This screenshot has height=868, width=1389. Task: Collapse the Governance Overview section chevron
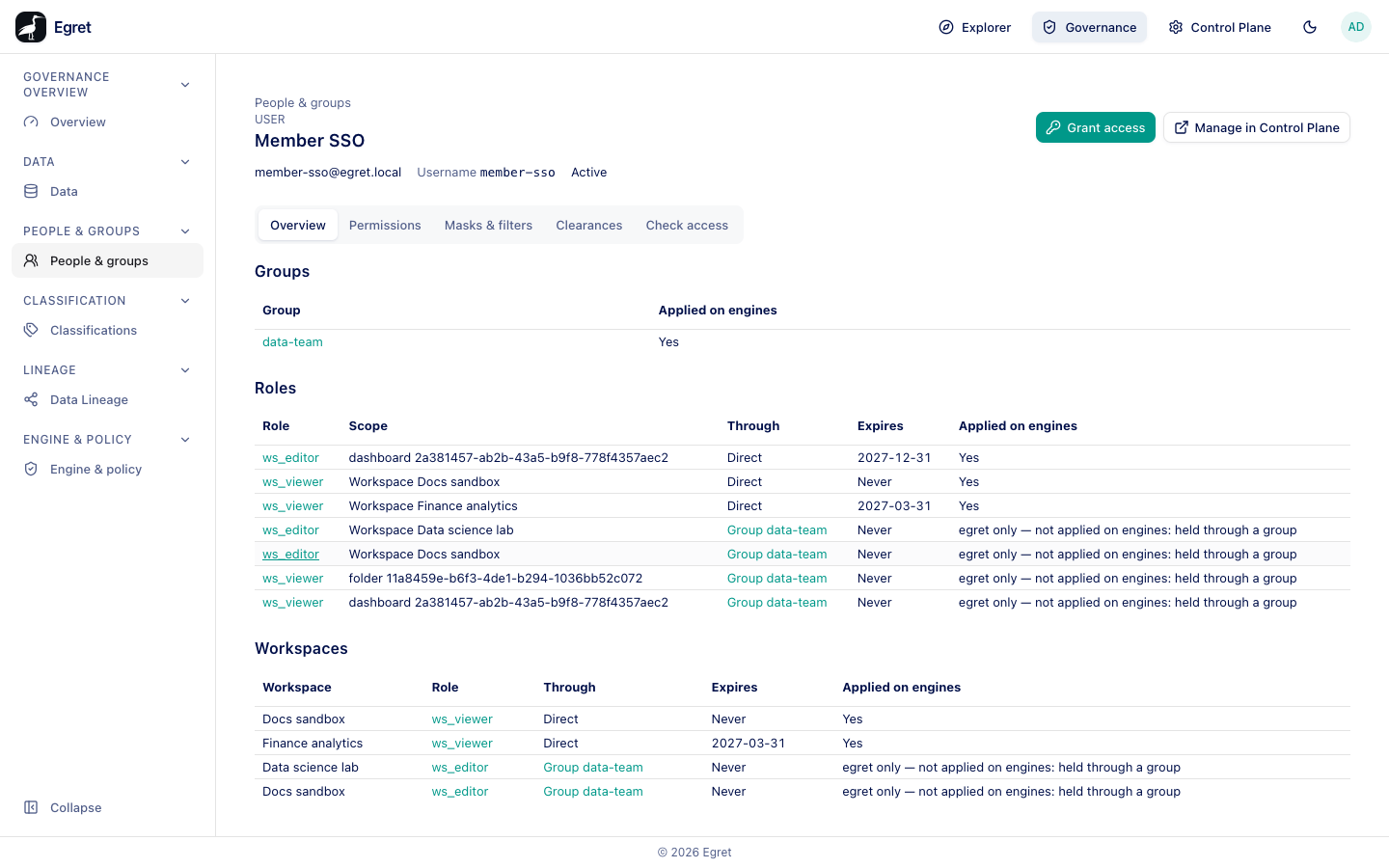pyautogui.click(x=185, y=85)
